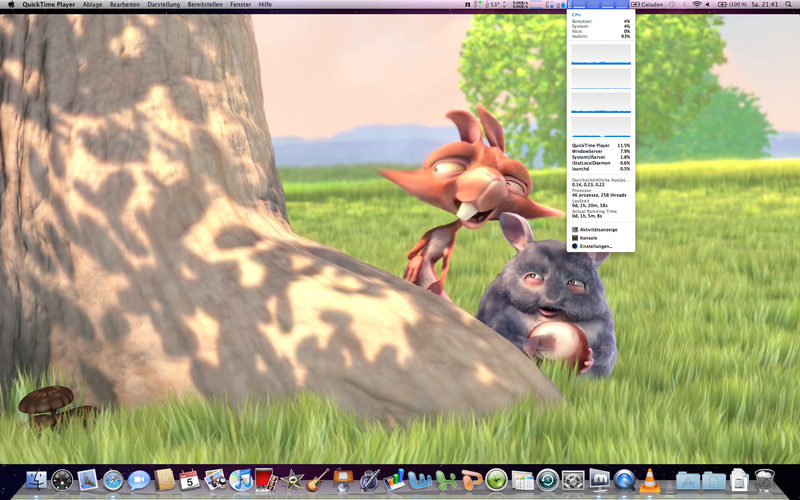Open the Fenster menu
The height and width of the screenshot is (500, 800).
240,5
